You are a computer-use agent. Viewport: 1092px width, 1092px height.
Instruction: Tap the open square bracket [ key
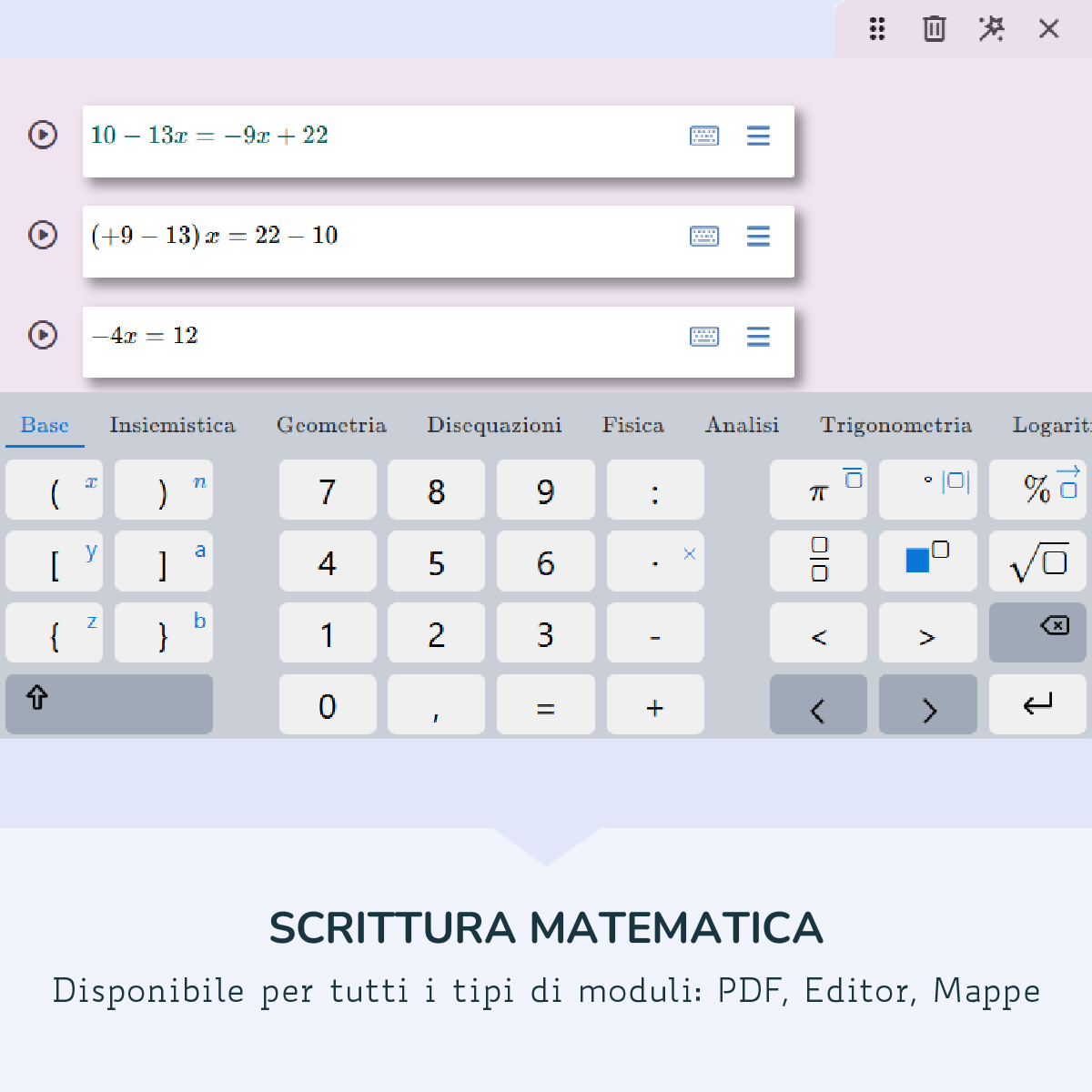tap(55, 561)
